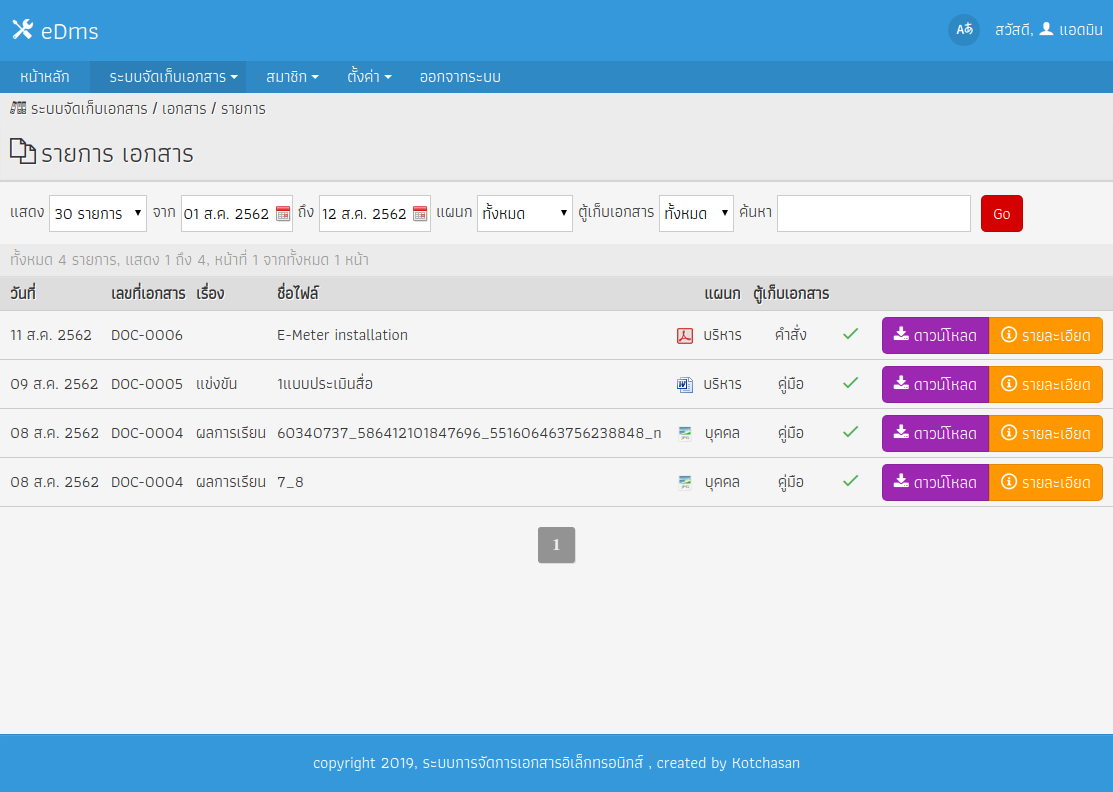This screenshot has width=1113, height=792.
Task: Click the font-size adjustment icon in the header
Action: pyautogui.click(x=964, y=30)
